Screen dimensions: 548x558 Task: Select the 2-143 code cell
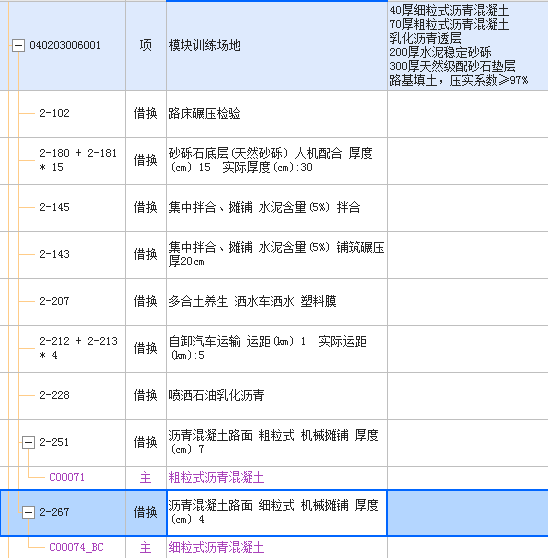click(54, 254)
